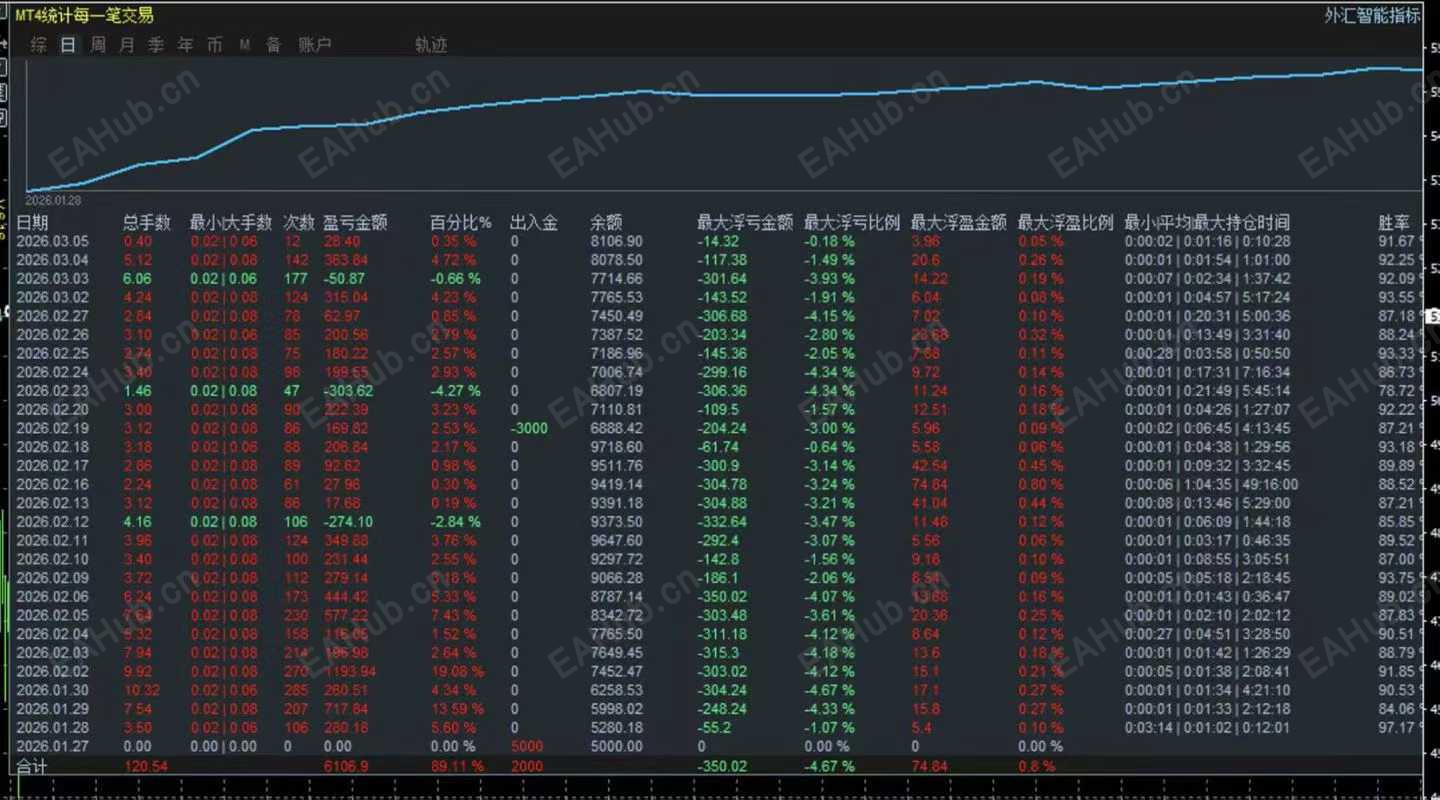The image size is (1440, 800).
Task: Switch to the 月 monthly tab
Action: pyautogui.click(x=126, y=44)
